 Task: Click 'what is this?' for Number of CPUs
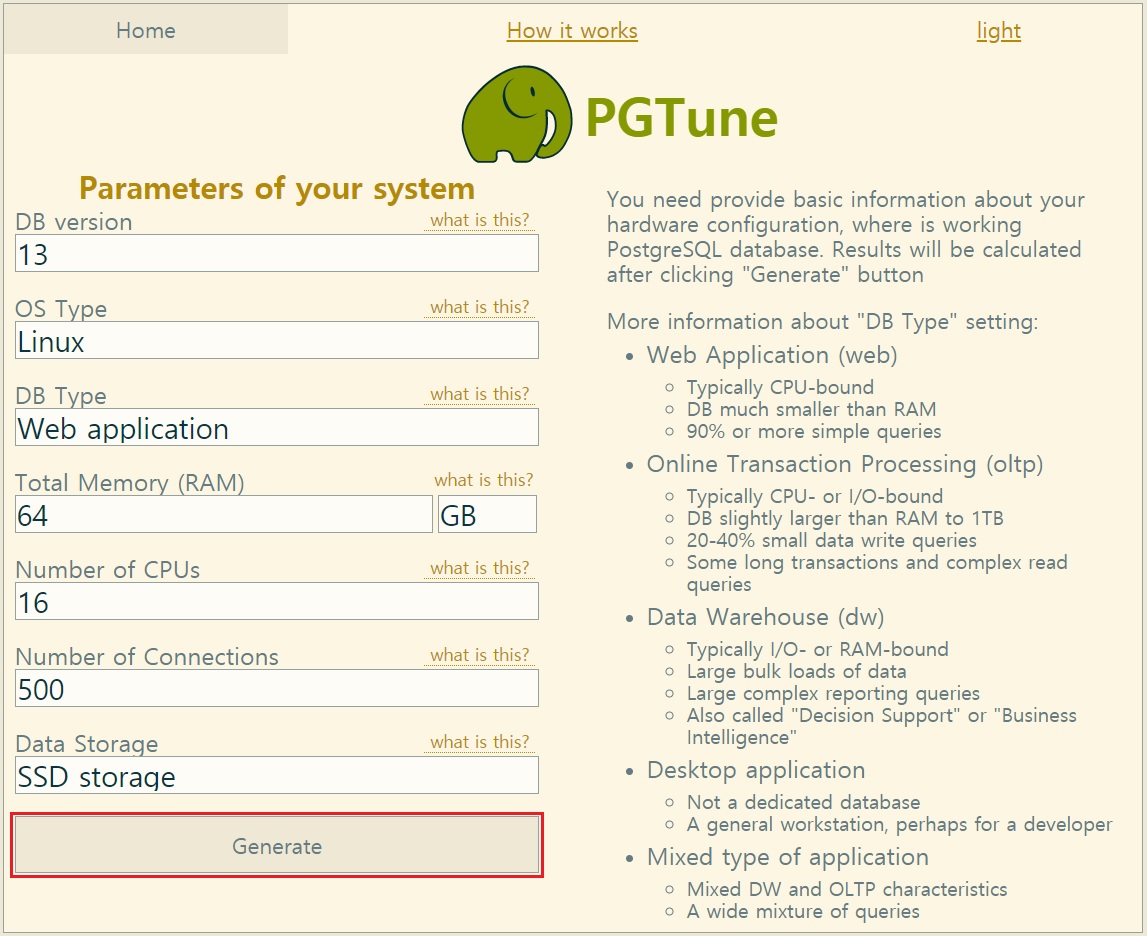(x=479, y=568)
